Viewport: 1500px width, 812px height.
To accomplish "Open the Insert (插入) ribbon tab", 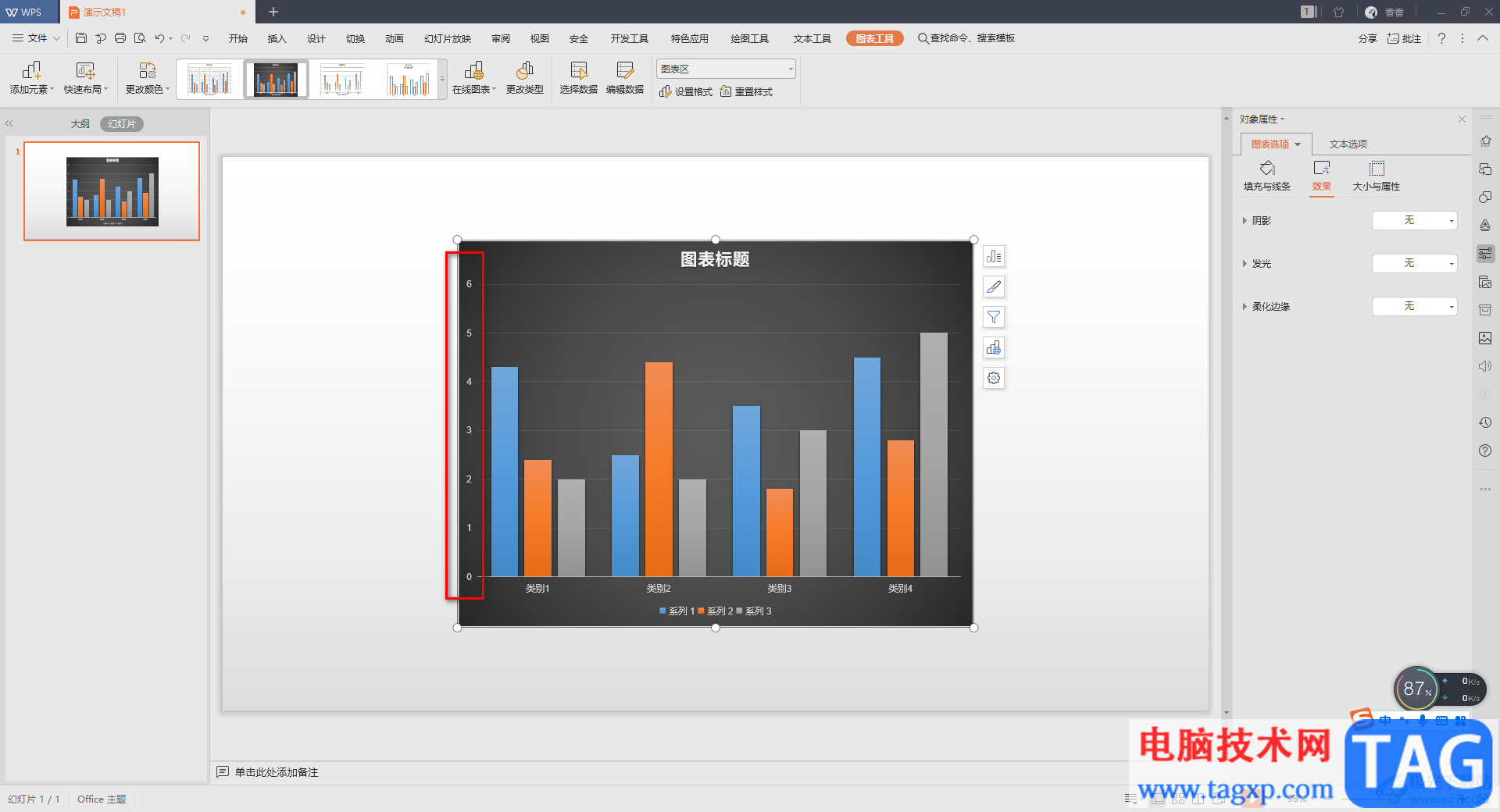I will [277, 38].
